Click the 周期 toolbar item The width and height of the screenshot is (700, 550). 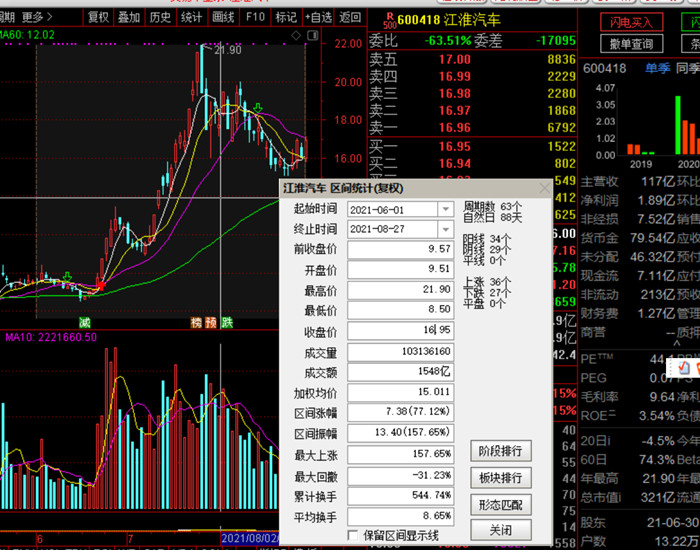point(7,17)
